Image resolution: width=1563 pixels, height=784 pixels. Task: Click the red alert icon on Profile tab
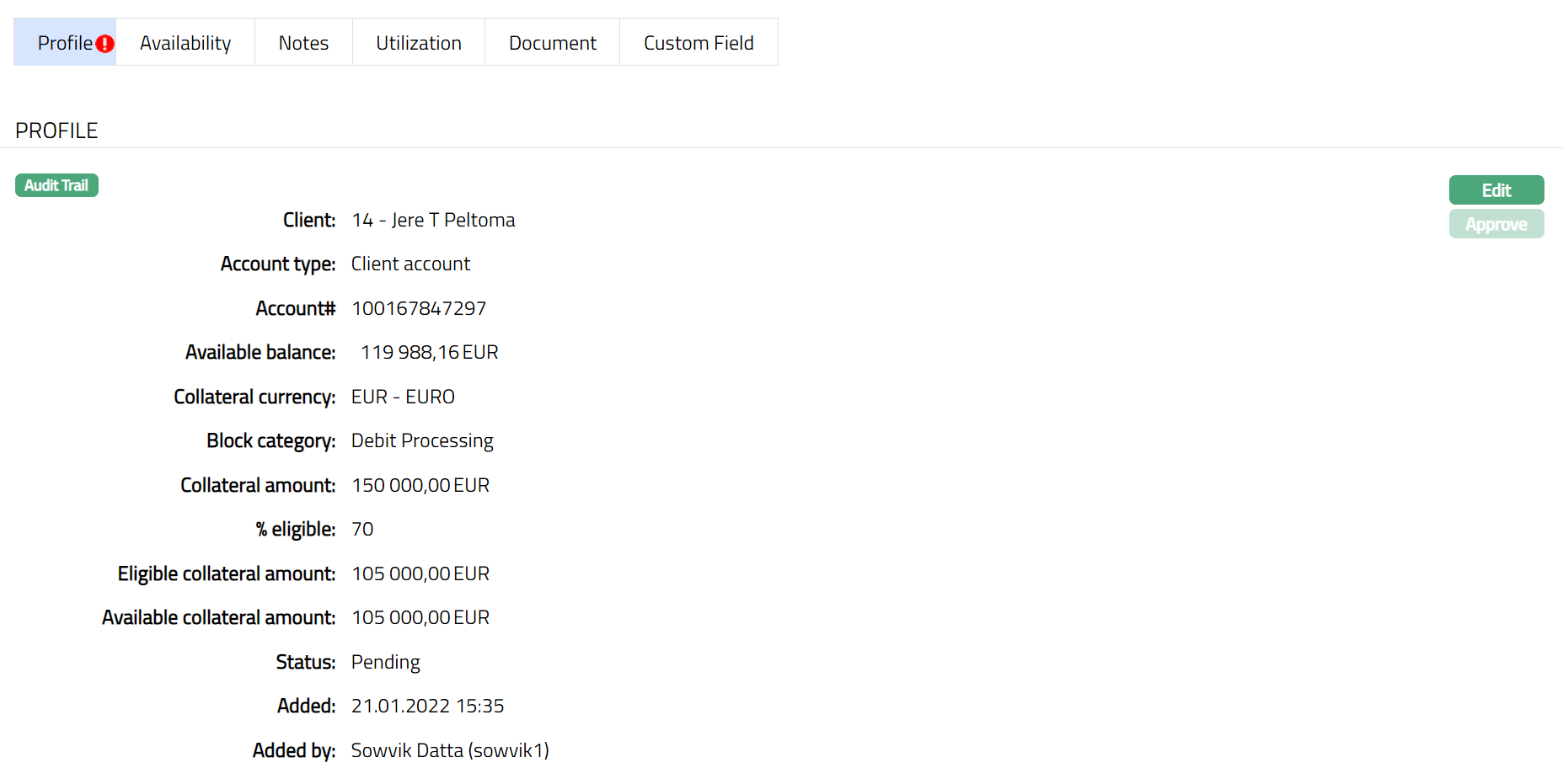pos(104,44)
